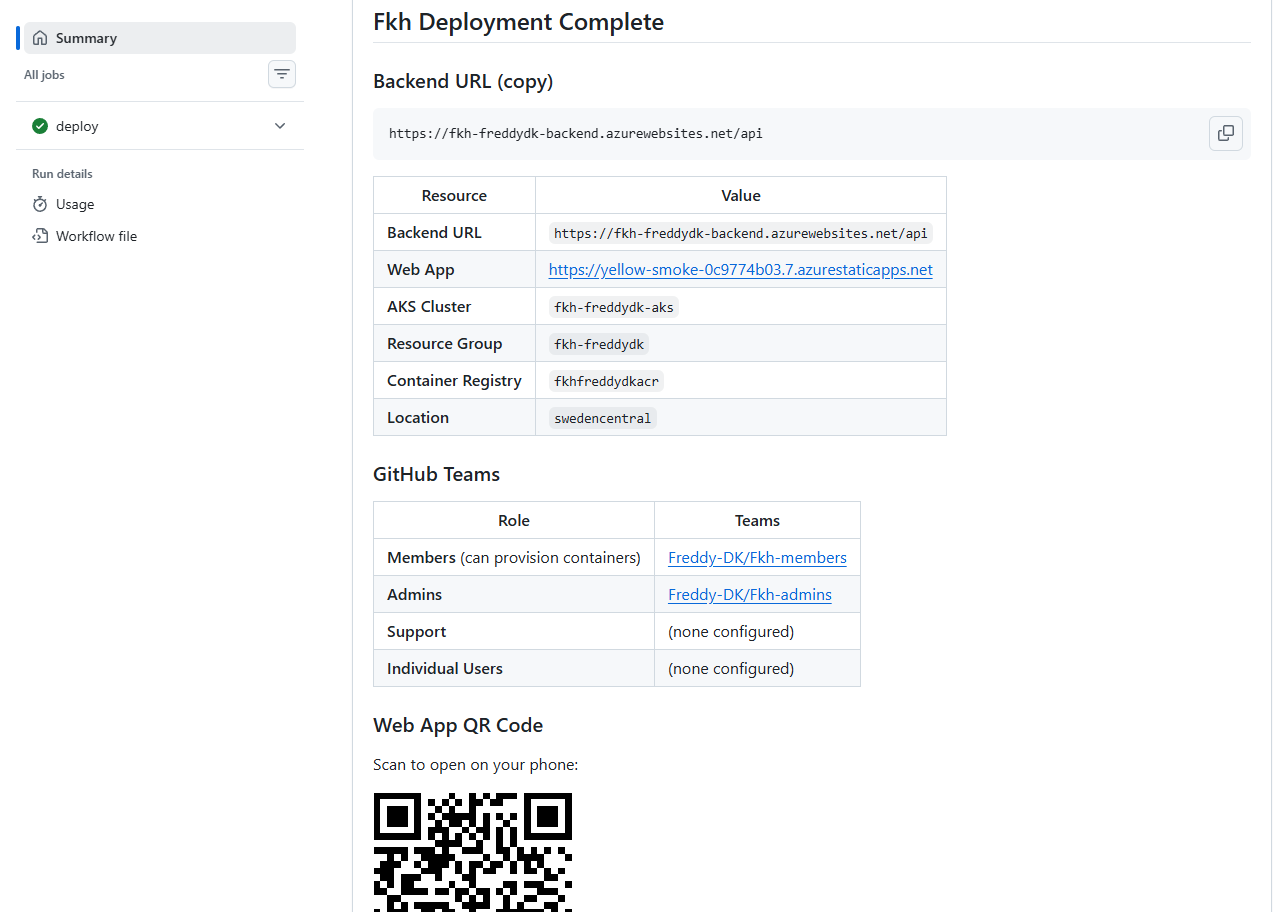1278x912 pixels.
Task: Click the Backend URL (copy) heading
Action: 463,81
